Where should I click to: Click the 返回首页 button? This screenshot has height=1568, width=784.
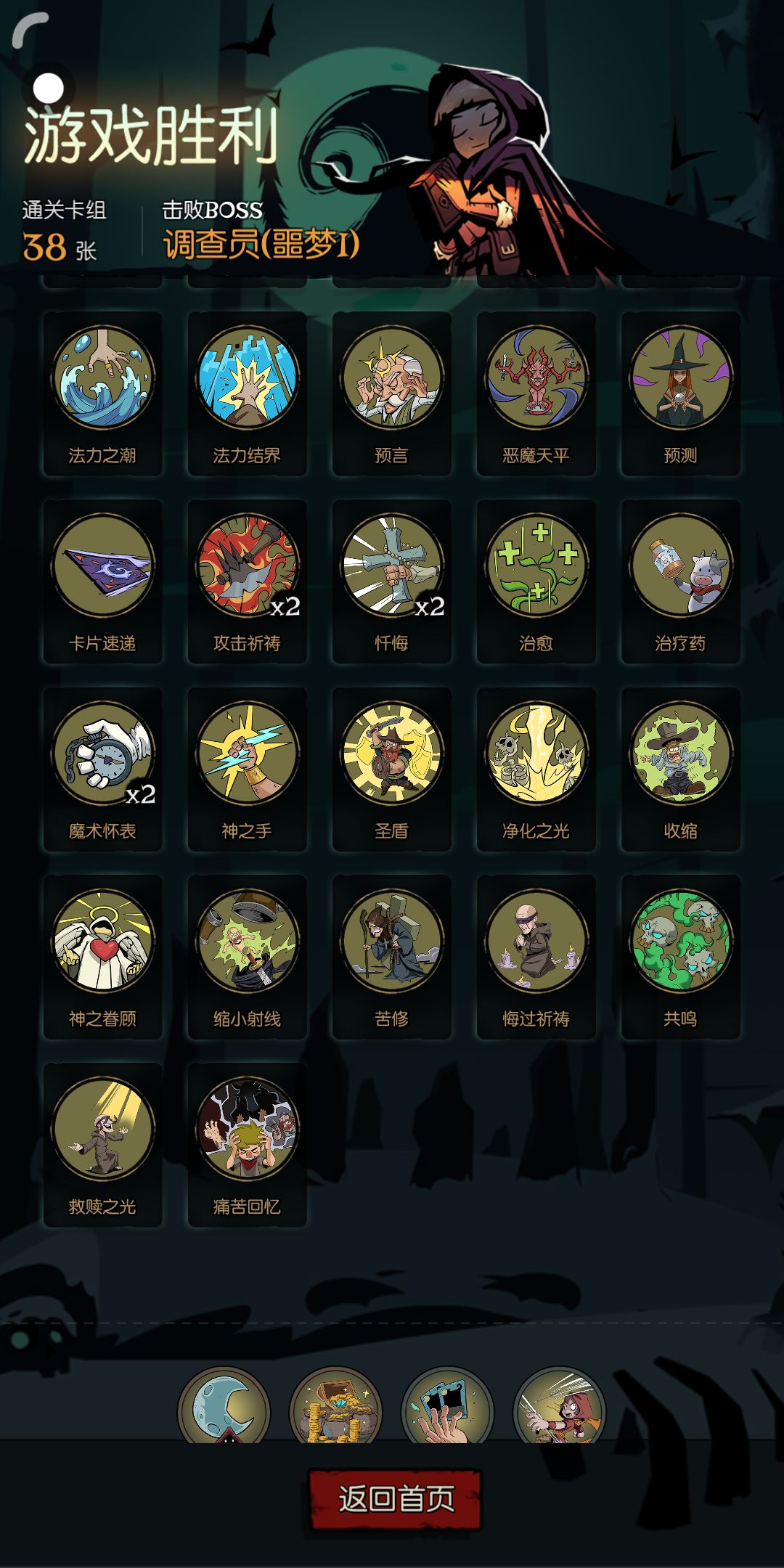point(396,1500)
